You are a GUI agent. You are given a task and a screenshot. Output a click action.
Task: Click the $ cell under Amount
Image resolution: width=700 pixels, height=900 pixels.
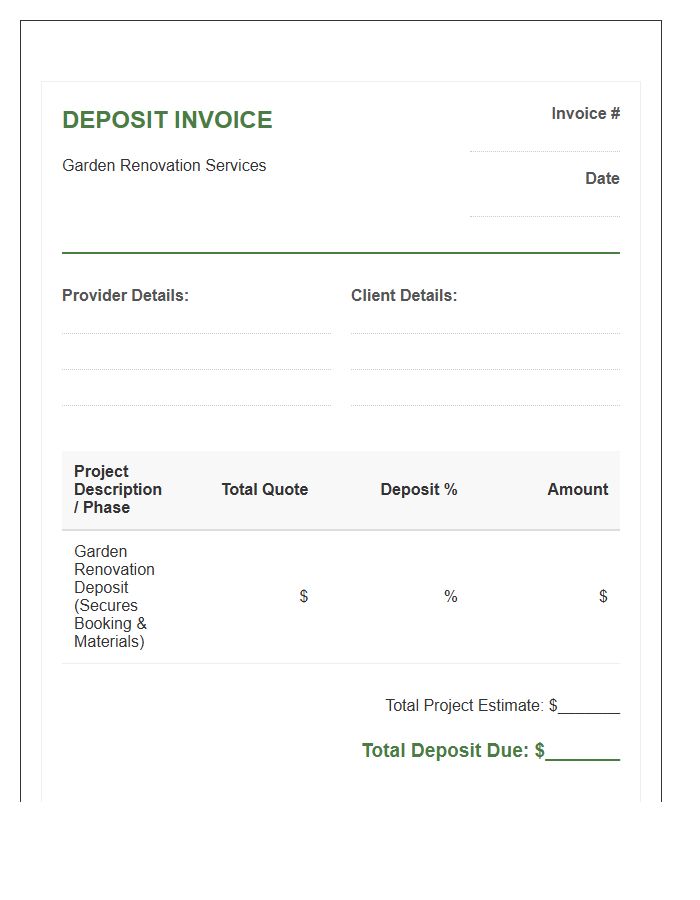(603, 596)
